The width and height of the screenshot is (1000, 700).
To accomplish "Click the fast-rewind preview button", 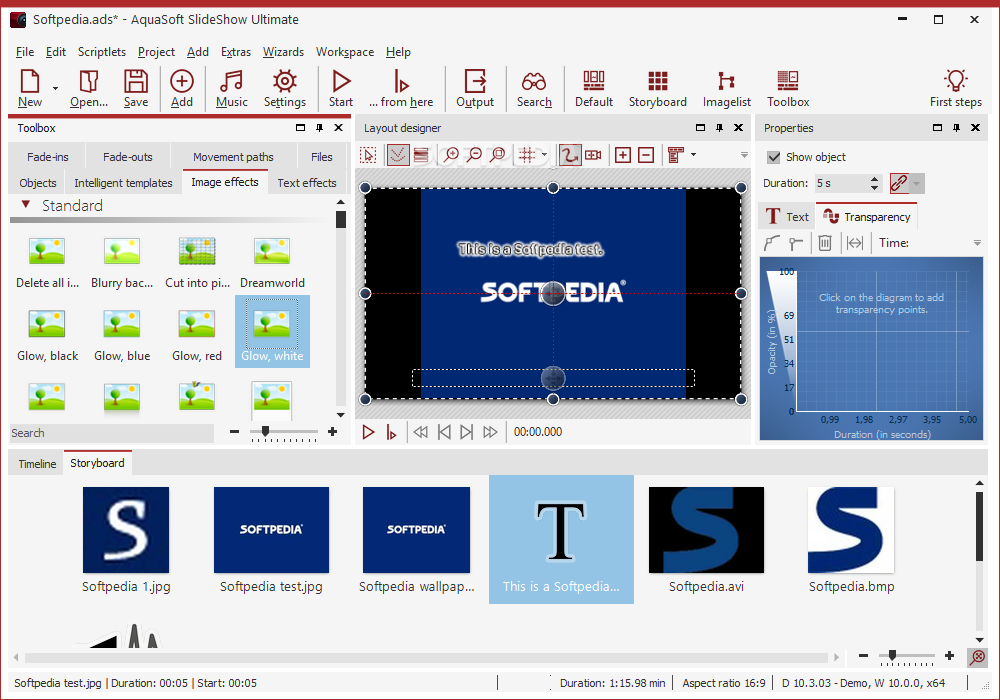I will (x=420, y=432).
